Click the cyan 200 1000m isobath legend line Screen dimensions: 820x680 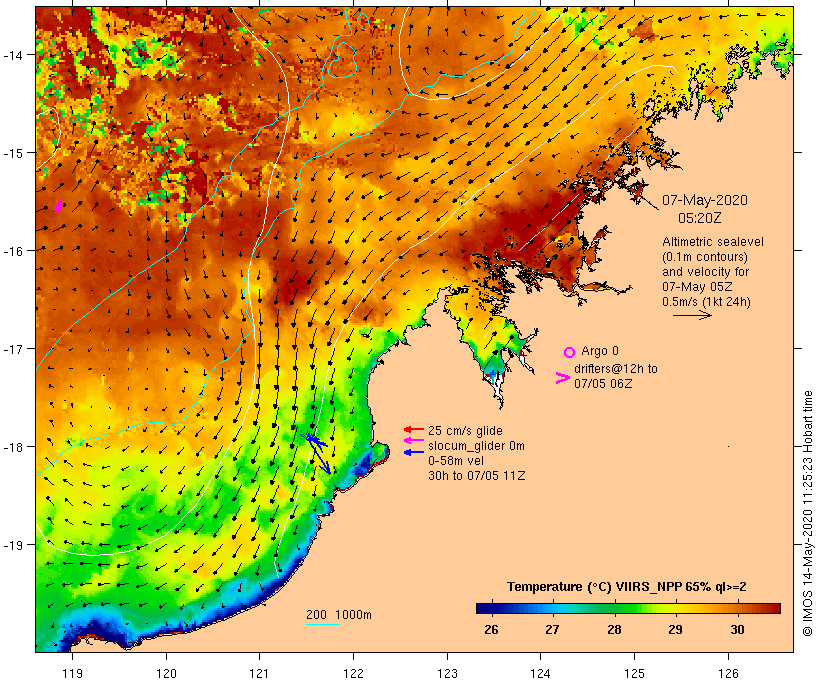point(323,624)
